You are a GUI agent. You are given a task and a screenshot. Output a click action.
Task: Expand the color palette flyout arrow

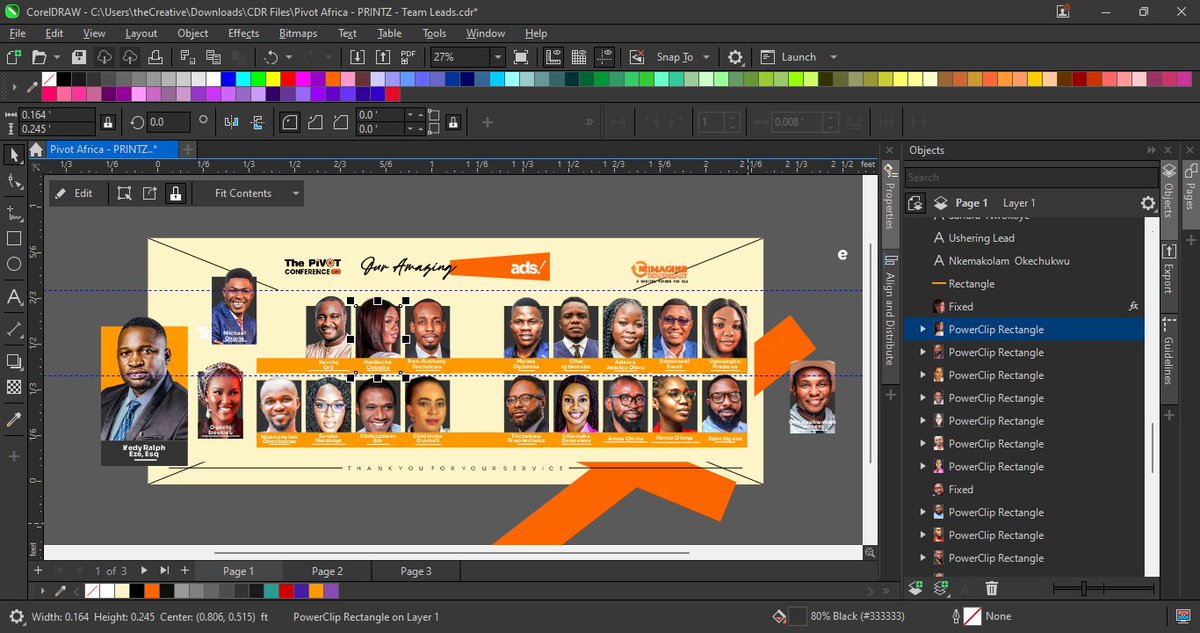pos(14,87)
